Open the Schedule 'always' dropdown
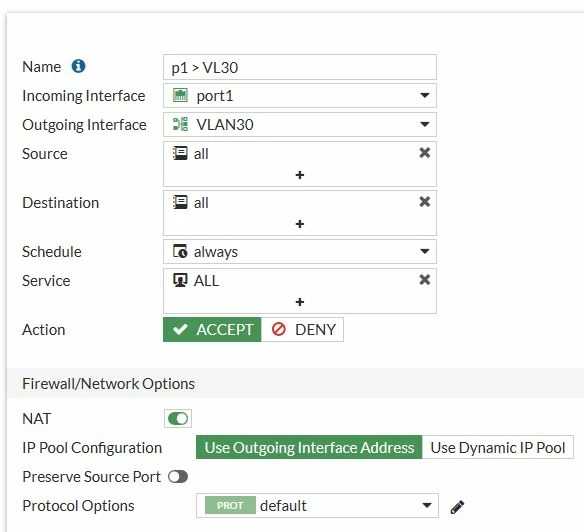This screenshot has width=584, height=532. (x=300, y=251)
